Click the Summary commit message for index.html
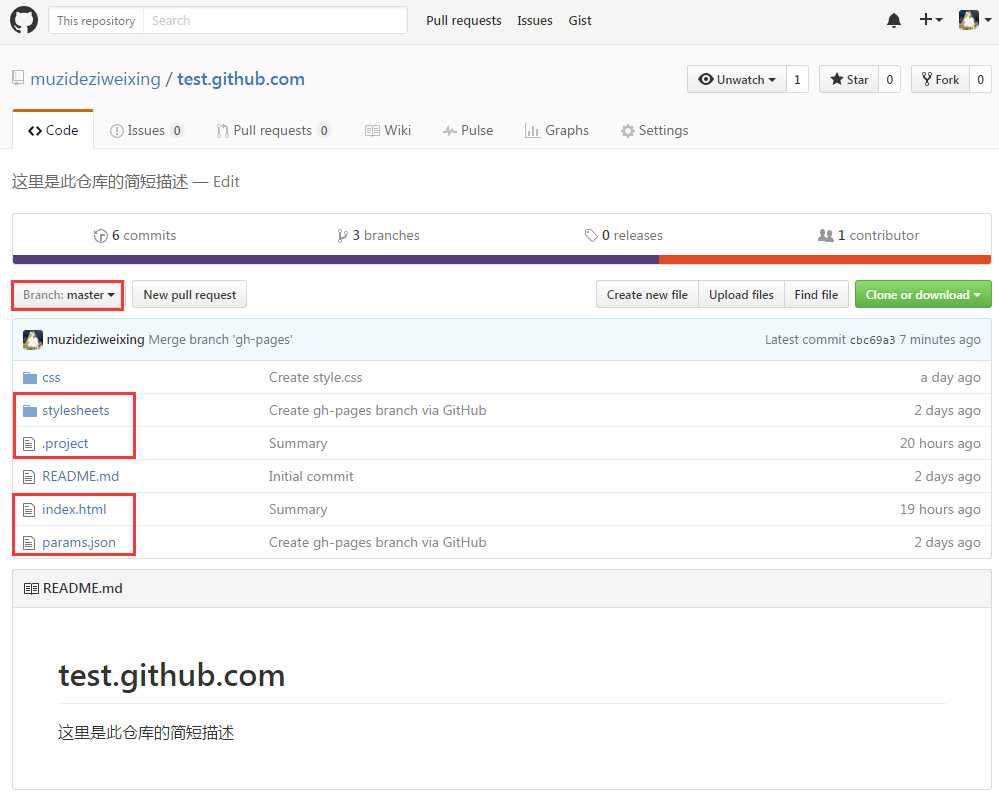This screenshot has height=796, width=999. (298, 510)
